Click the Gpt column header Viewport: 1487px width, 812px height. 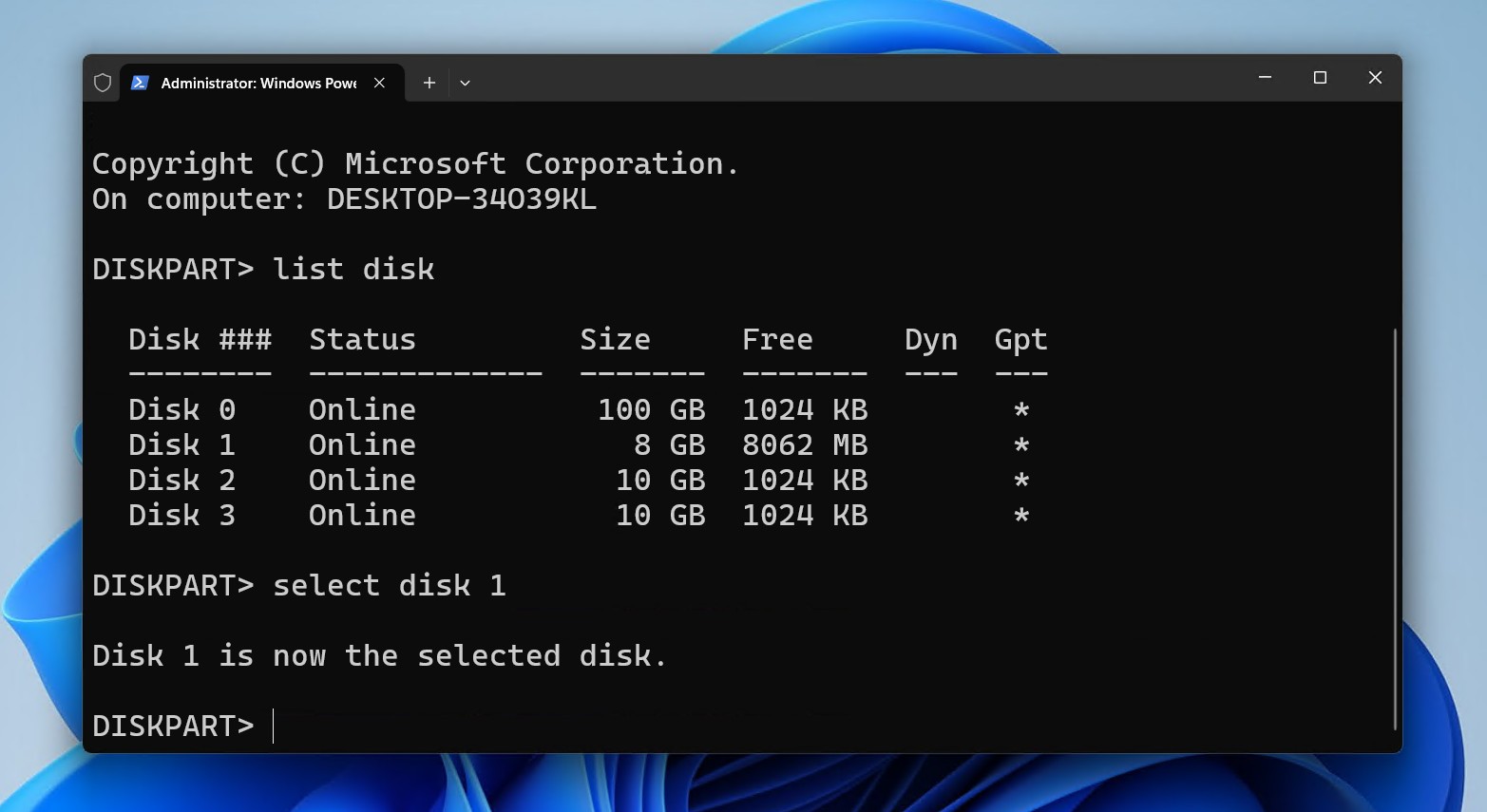pos(1020,339)
